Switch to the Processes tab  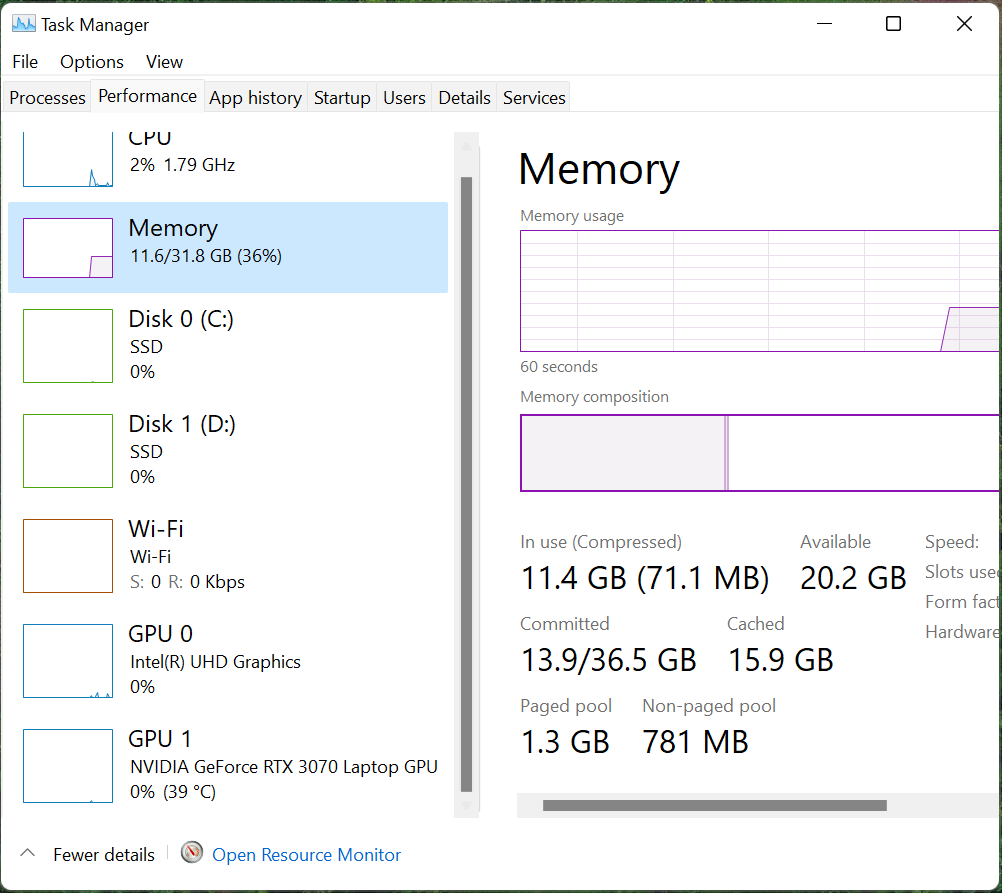tap(47, 98)
